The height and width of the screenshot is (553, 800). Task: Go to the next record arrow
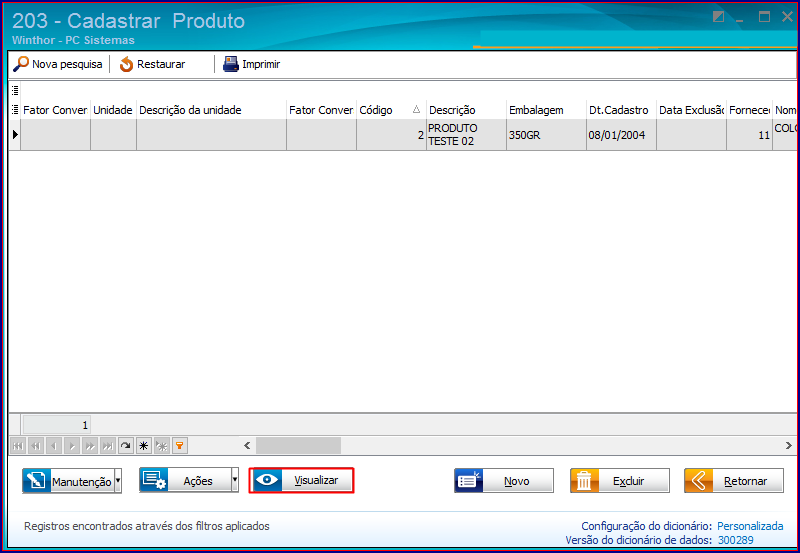pyautogui.click(x=72, y=446)
